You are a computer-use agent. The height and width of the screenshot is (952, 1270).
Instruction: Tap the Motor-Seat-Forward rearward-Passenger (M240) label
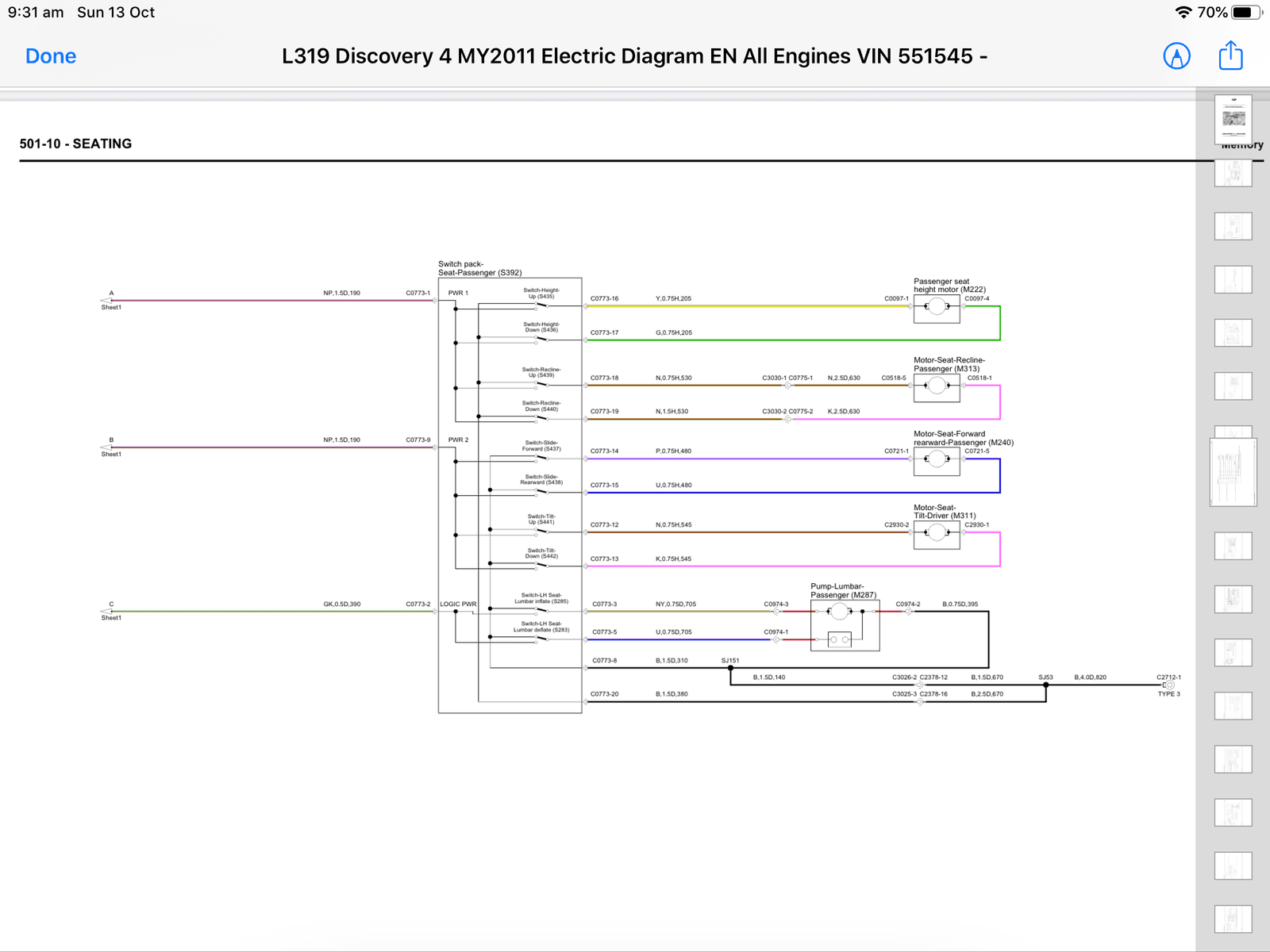[x=964, y=438]
